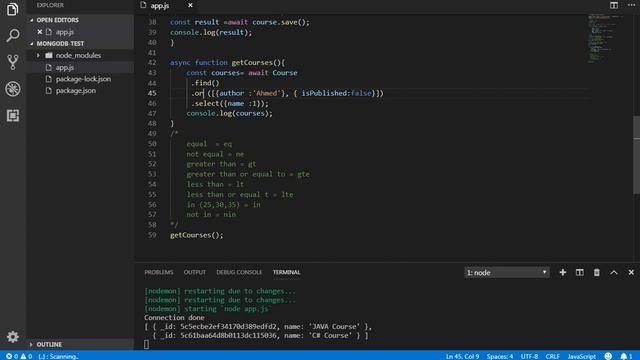This screenshot has width=640, height=360.
Task: Click the 'async function getCourses()' line
Action: click(228, 62)
